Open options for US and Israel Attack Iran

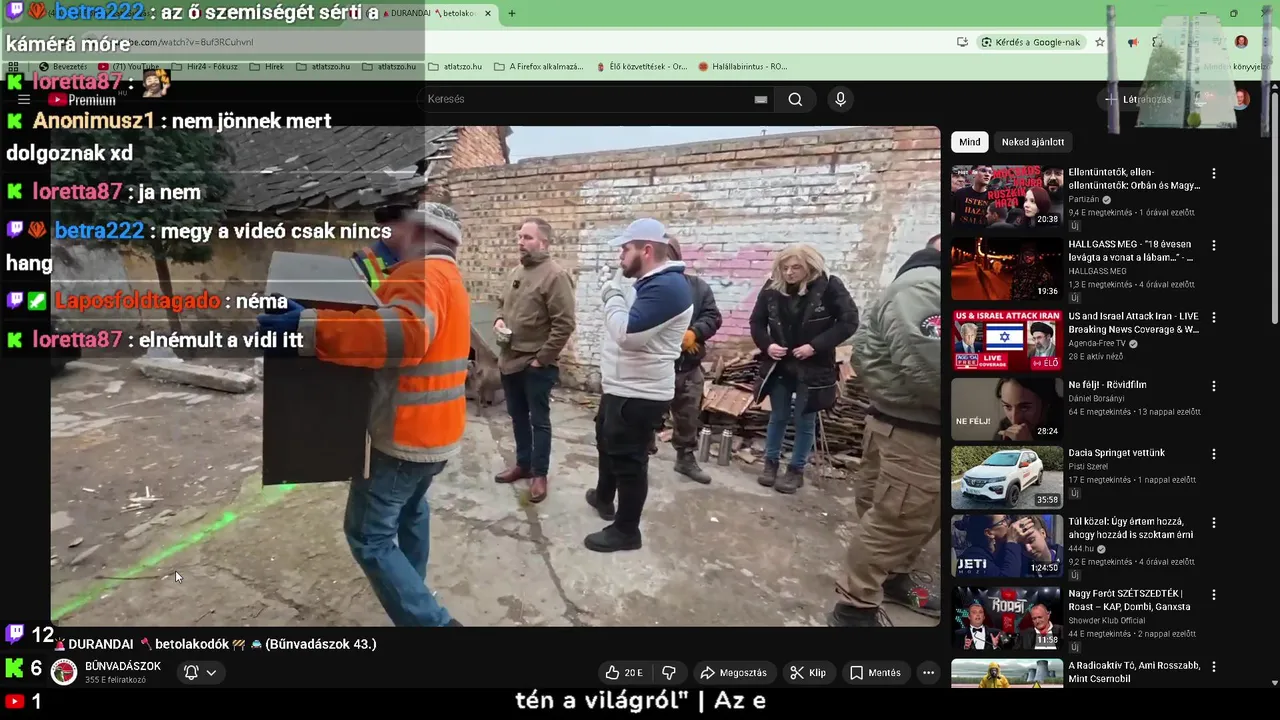coord(1214,317)
